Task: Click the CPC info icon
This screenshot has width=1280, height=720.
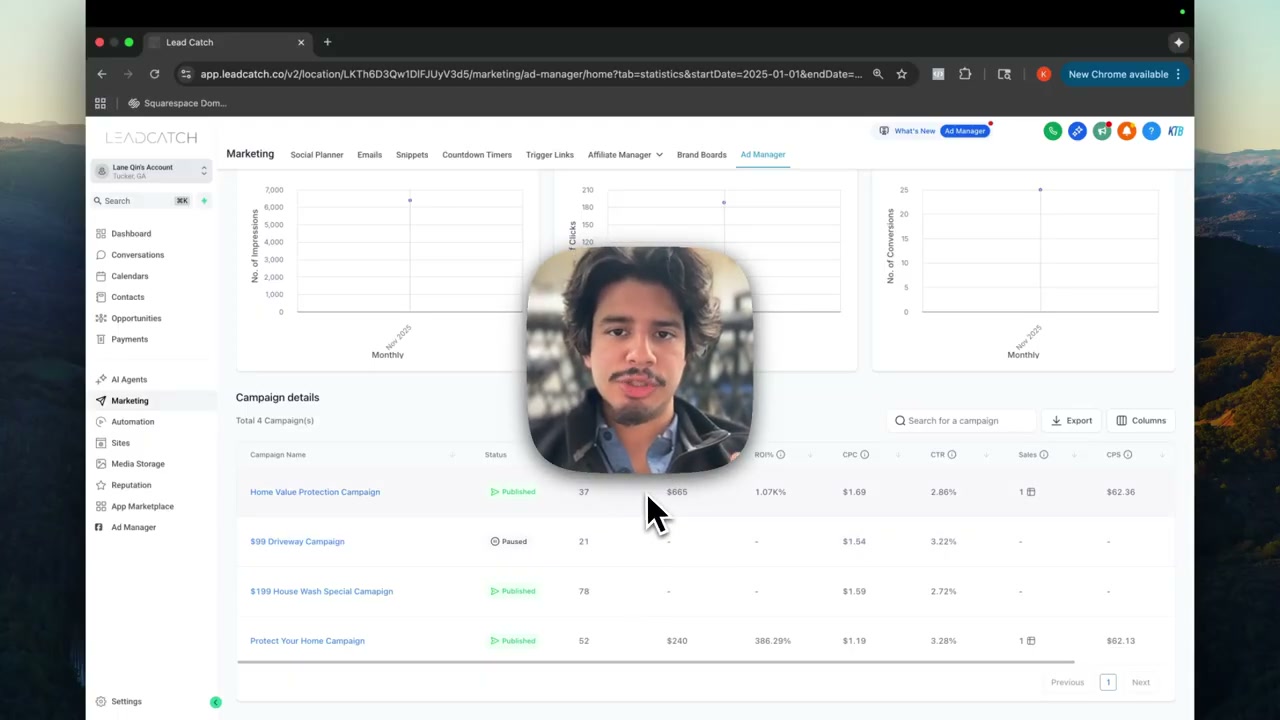Action: pyautogui.click(x=865, y=455)
